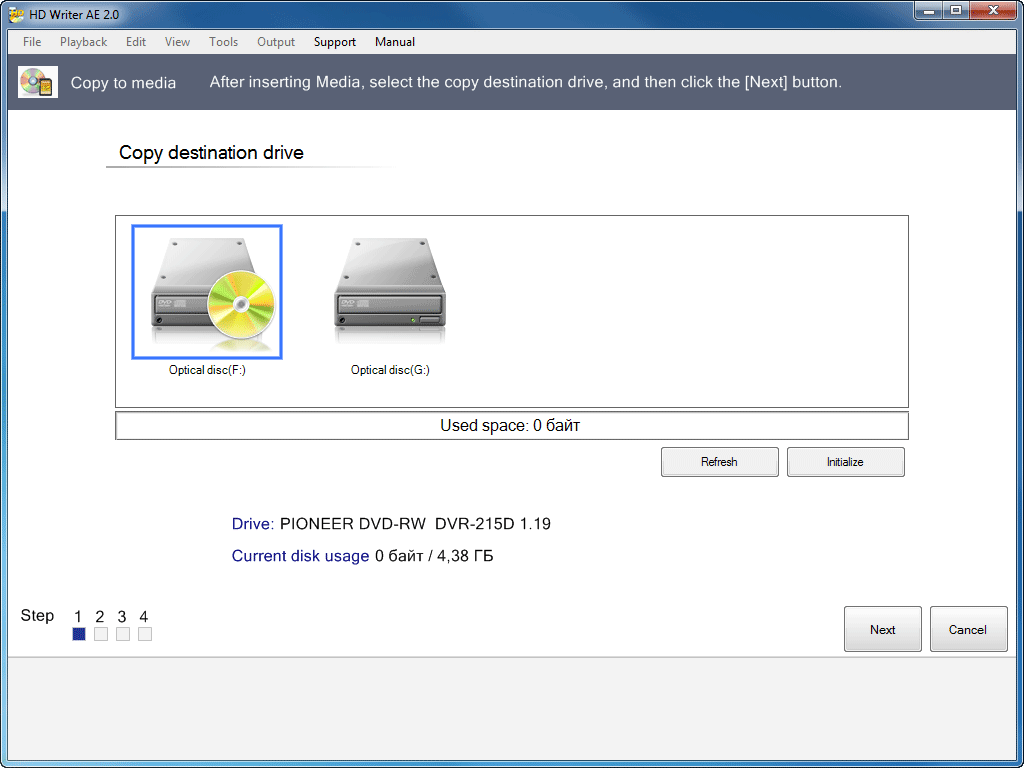This screenshot has height=768, width=1024.
Task: Click the Copy to media header icon
Action: 38,82
